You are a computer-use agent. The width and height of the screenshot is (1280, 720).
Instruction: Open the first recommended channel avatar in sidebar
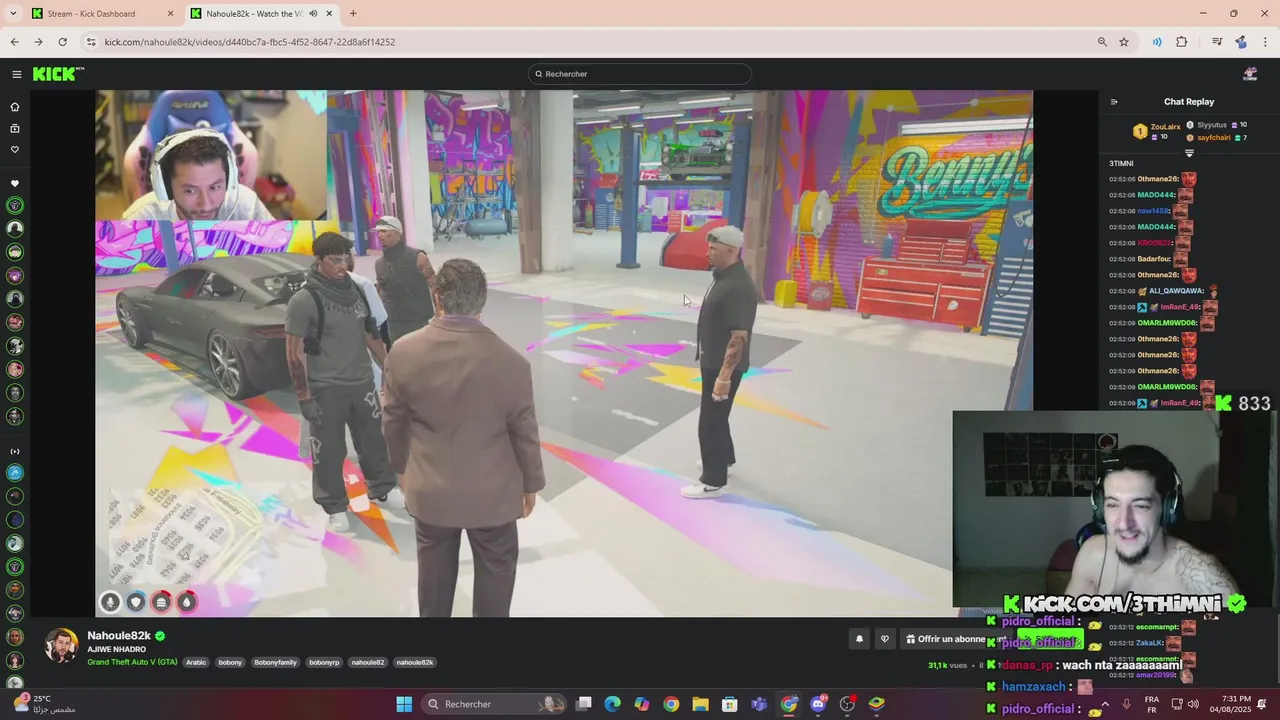point(15,473)
